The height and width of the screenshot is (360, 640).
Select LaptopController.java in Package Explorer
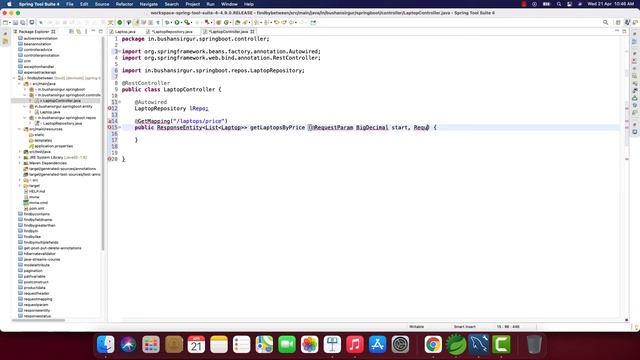pos(61,101)
